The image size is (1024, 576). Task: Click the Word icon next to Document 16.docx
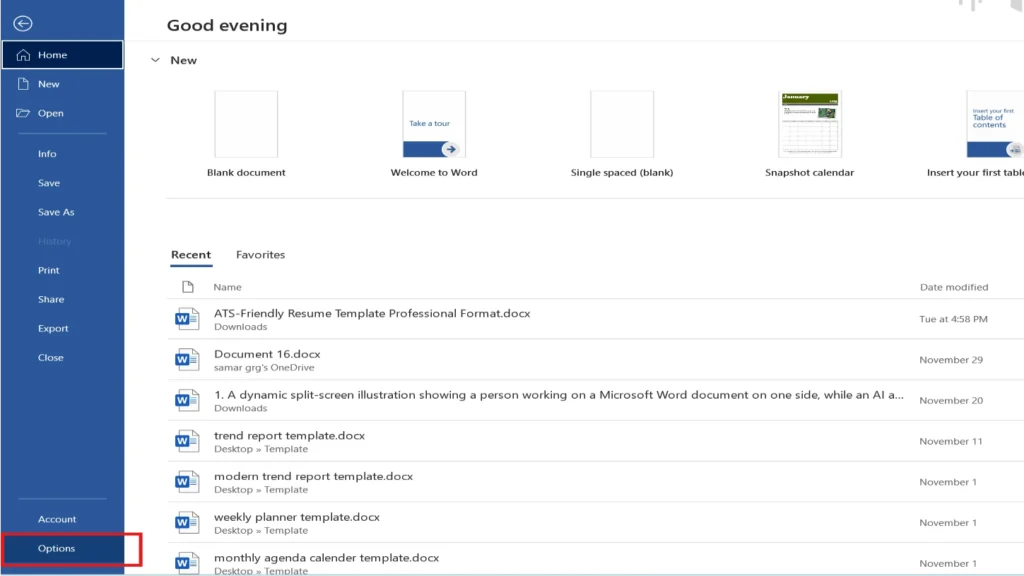coord(187,359)
